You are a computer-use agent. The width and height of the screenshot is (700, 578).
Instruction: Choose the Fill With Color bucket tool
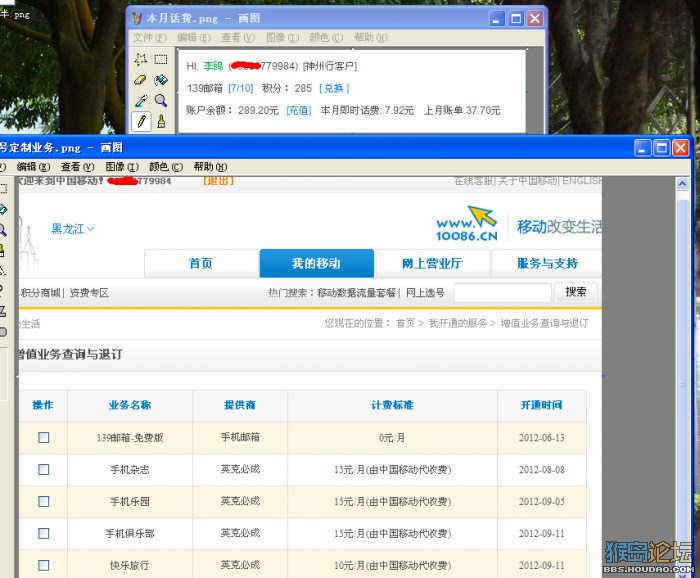click(161, 80)
